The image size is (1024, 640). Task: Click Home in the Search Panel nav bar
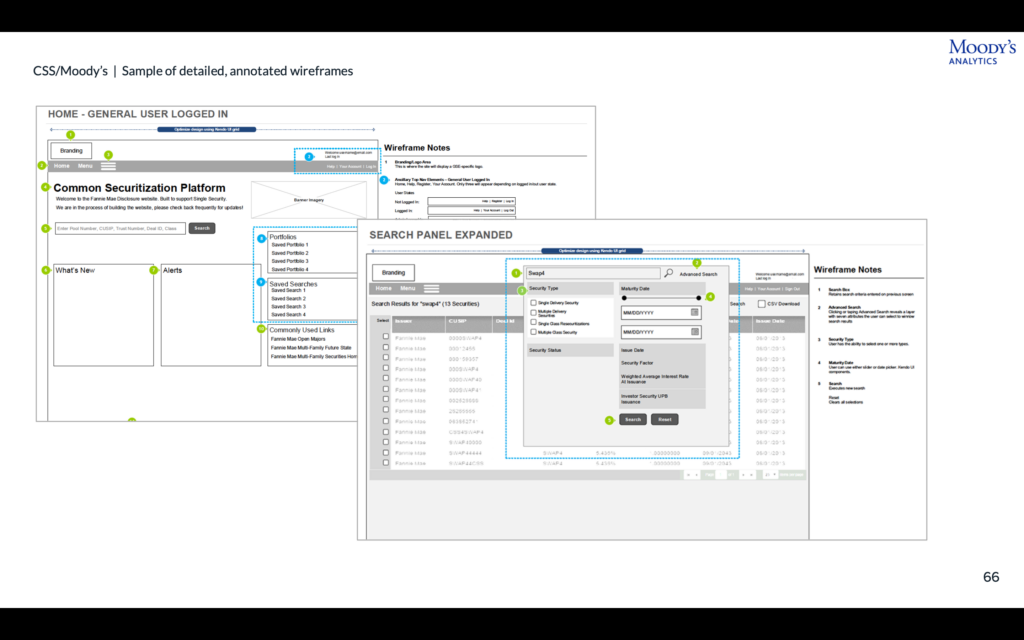[x=384, y=288]
